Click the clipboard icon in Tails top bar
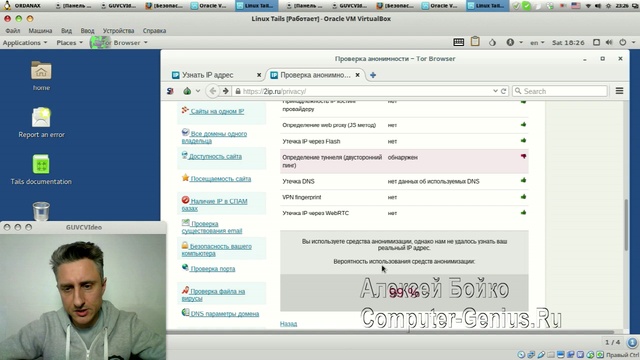 [475, 42]
